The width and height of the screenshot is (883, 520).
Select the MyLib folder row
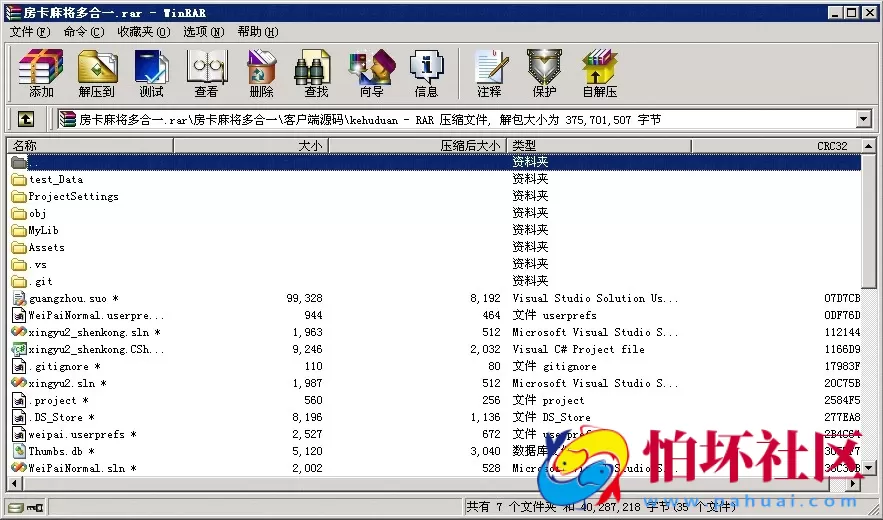tap(435, 230)
